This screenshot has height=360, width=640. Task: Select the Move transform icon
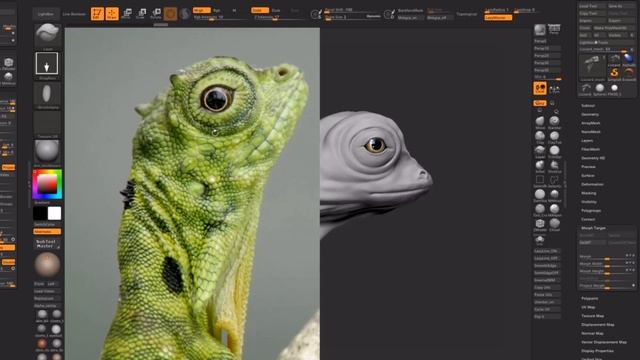127,14
